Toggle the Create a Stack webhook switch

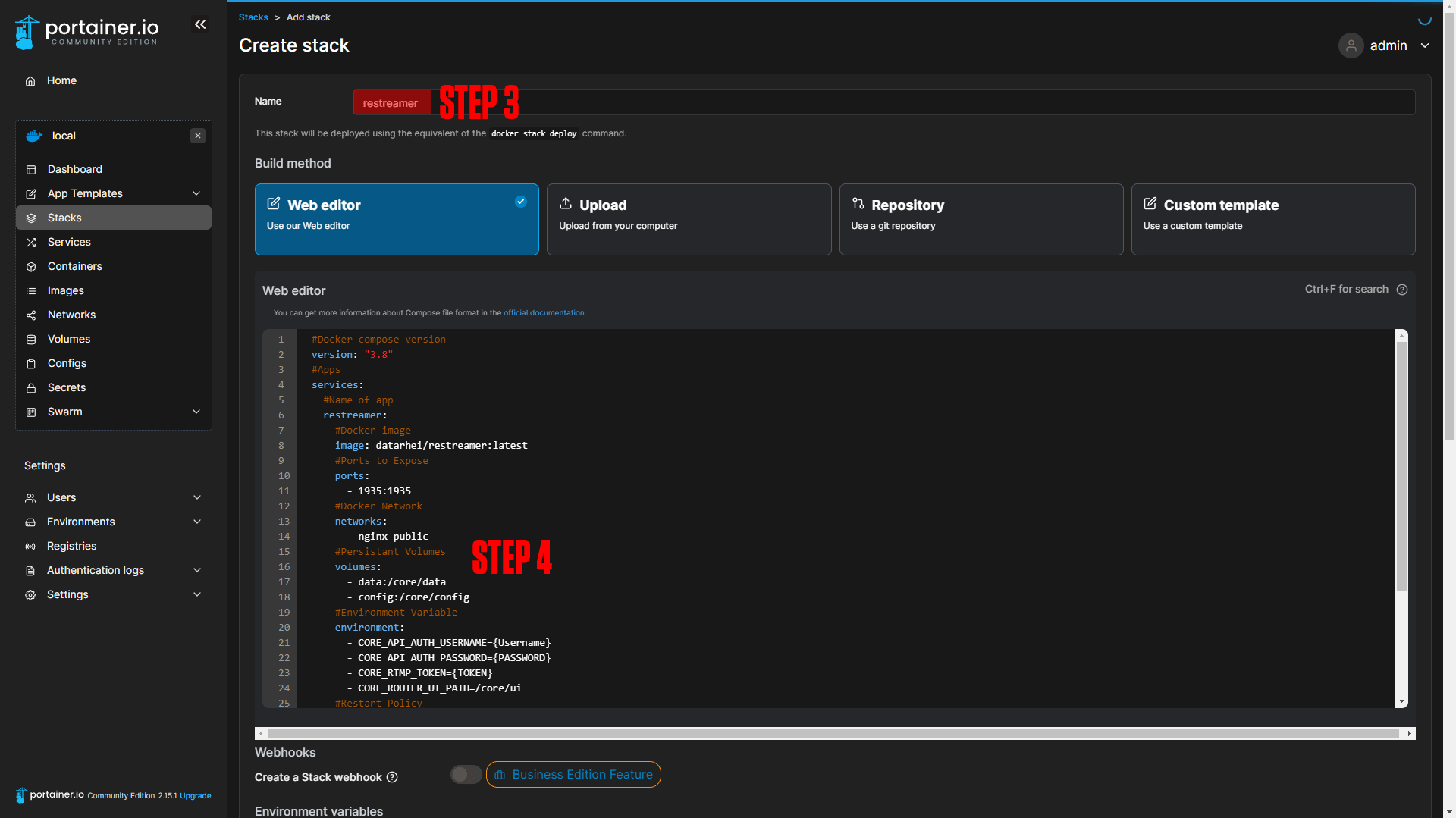click(466, 775)
